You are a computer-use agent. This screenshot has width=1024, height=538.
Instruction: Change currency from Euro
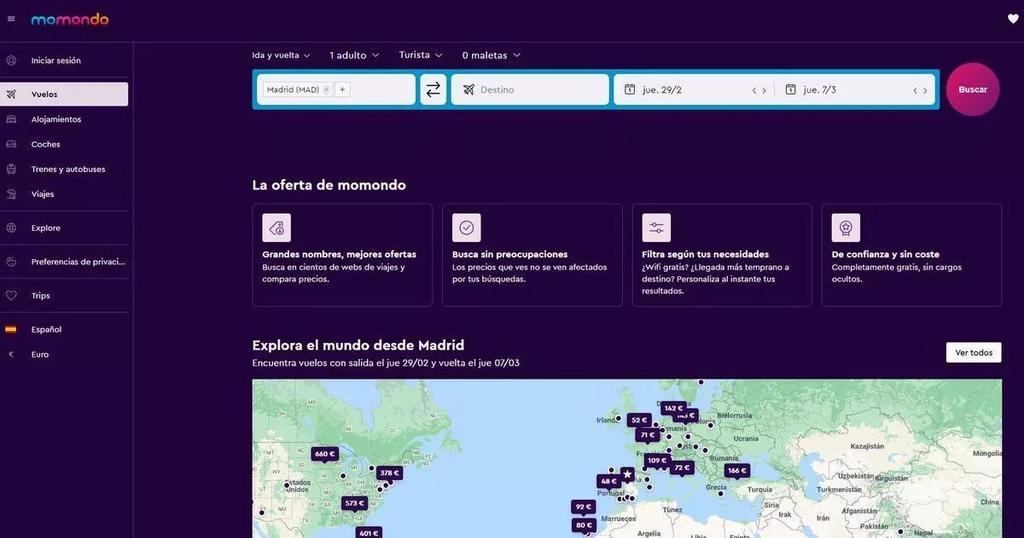64,354
